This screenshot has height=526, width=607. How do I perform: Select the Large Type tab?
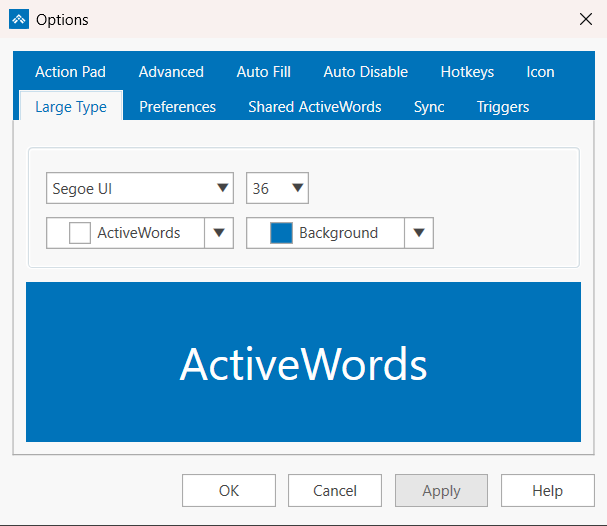pyautogui.click(x=71, y=106)
